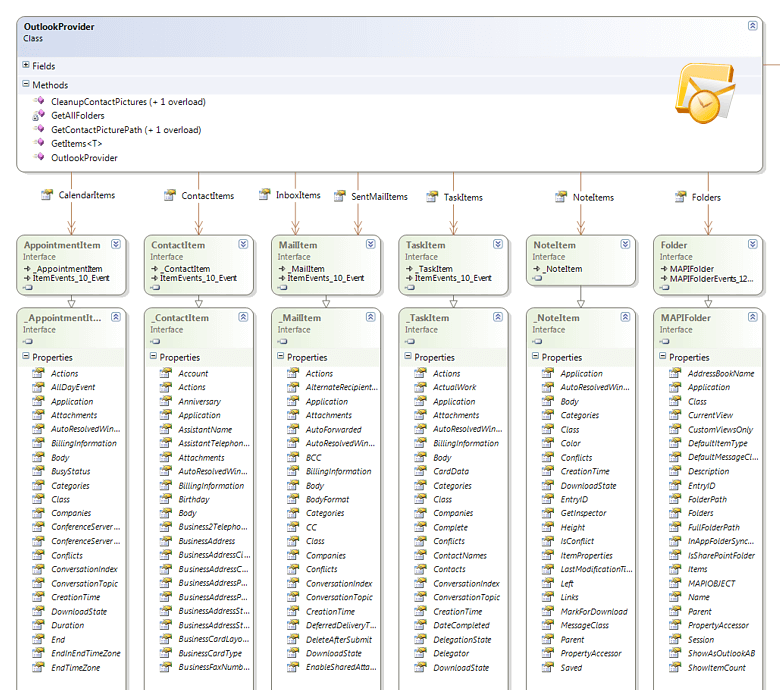Click the CalendarItems property icon

tap(47, 195)
